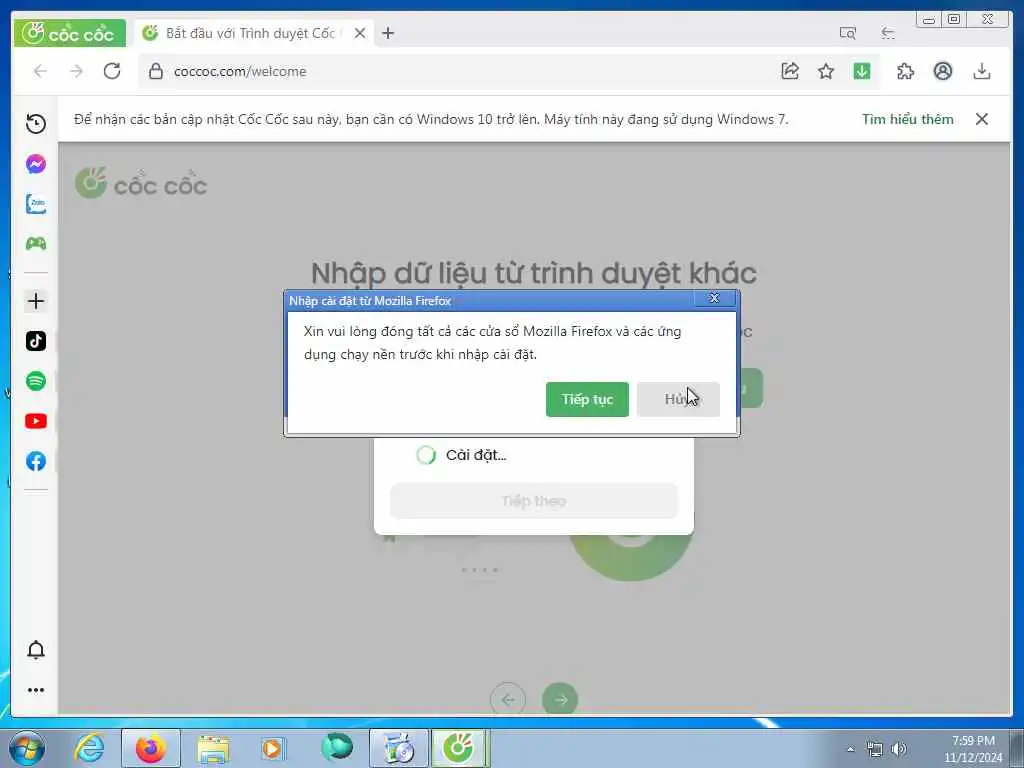The width and height of the screenshot is (1024, 768).
Task: Open notifications bell in sidebar
Action: tap(36, 650)
